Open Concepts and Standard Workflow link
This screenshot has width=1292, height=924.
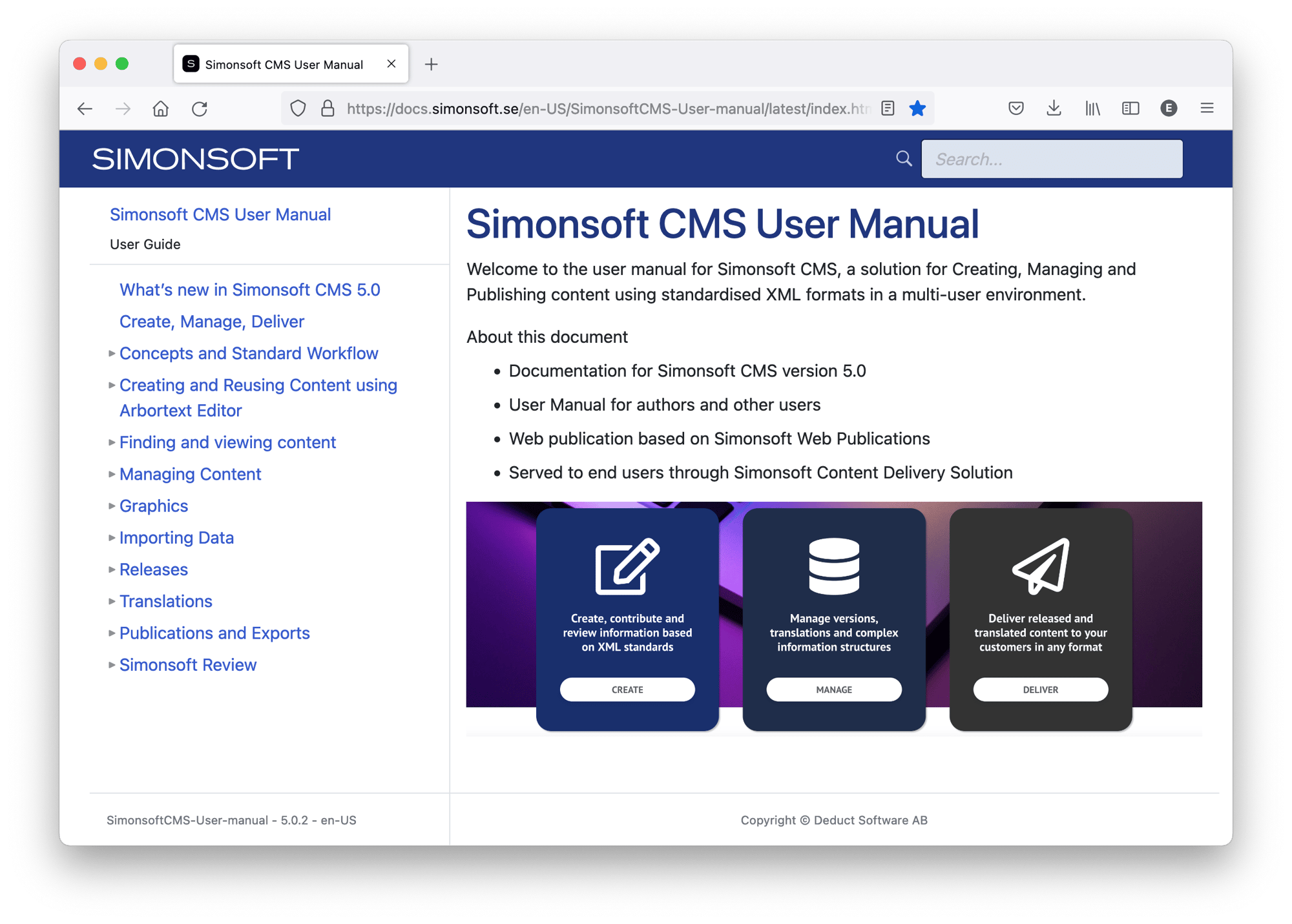[x=249, y=353]
